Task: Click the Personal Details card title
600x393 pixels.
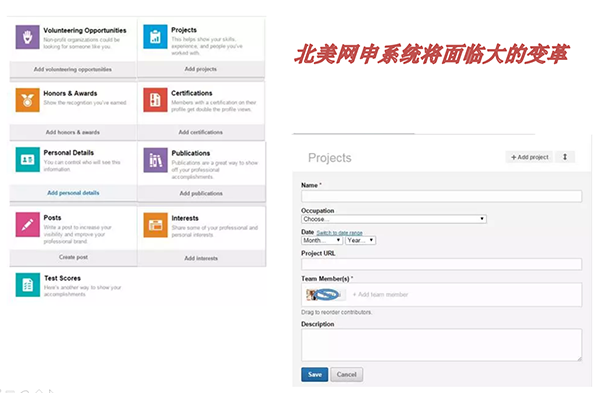Action: pos(69,152)
